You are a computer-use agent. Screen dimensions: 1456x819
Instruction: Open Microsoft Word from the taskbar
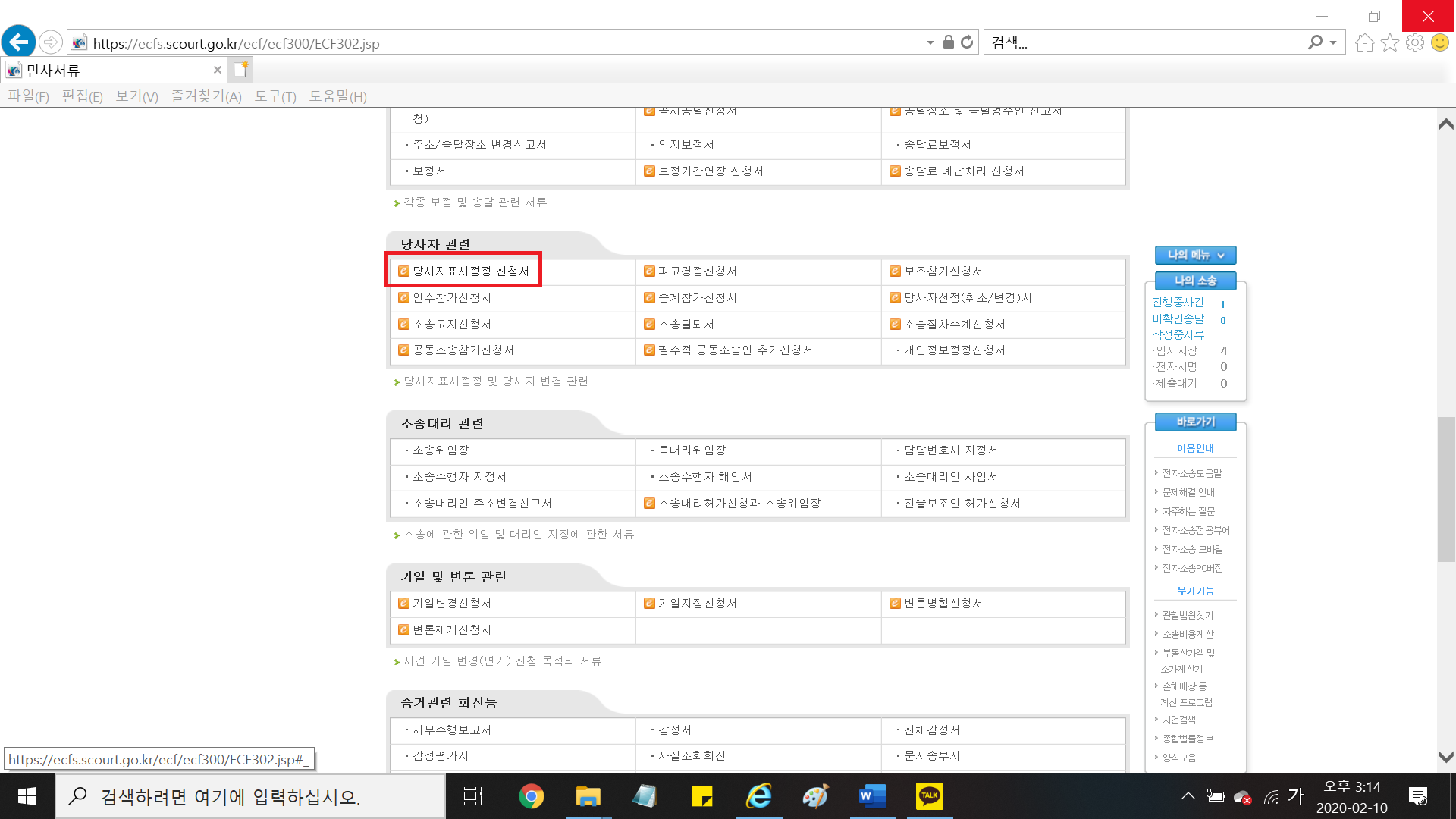coord(872,796)
